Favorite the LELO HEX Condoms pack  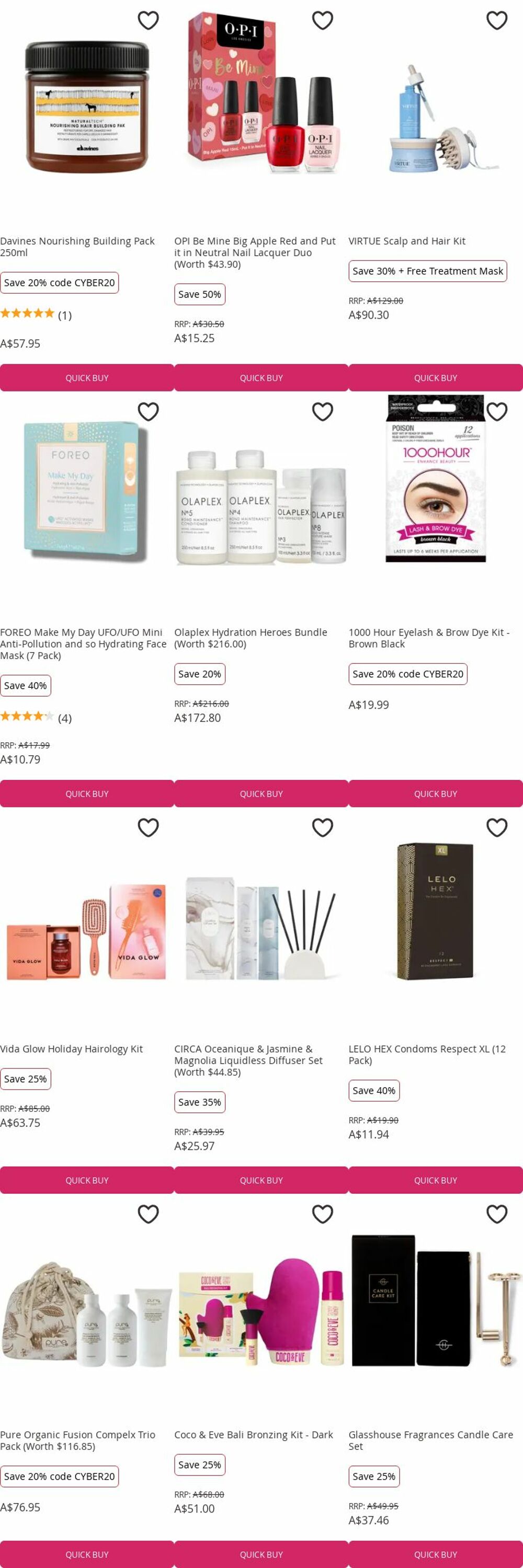coord(497,828)
